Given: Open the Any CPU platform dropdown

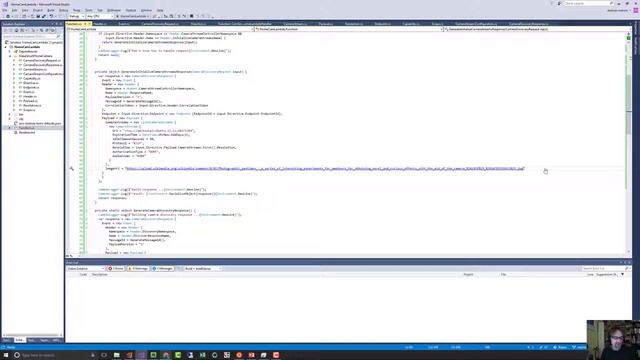Looking at the screenshot, I should [x=100, y=16].
